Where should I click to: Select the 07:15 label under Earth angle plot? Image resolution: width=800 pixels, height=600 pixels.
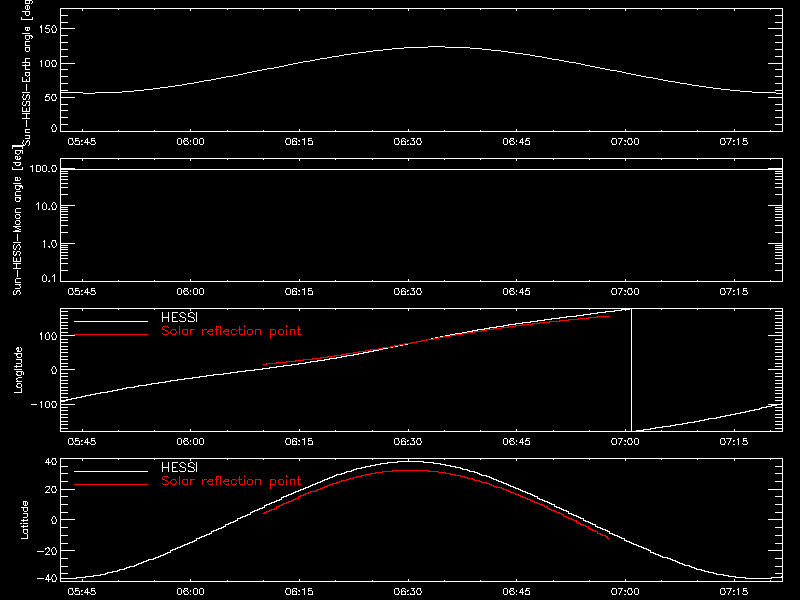pos(734,142)
